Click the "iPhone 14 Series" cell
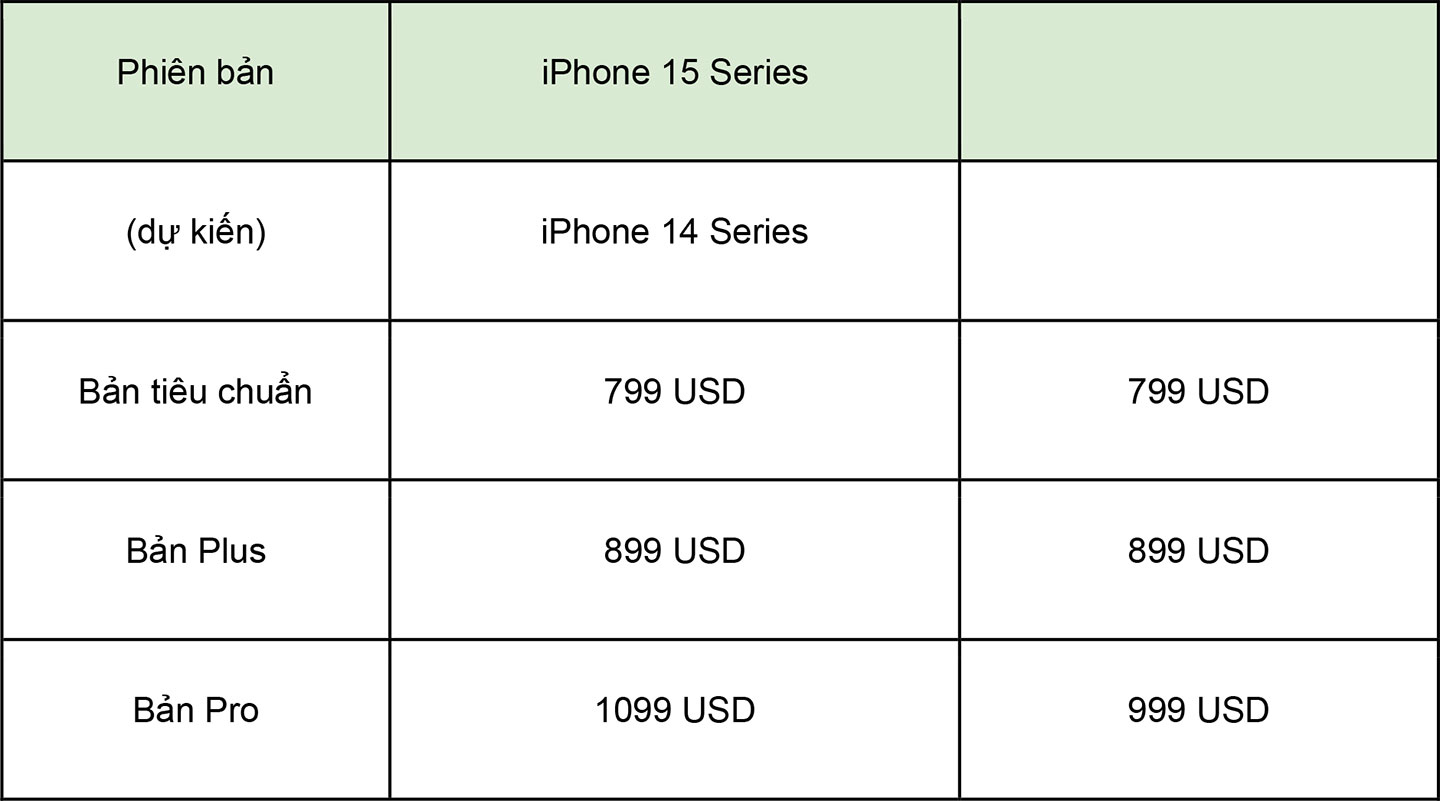The image size is (1440, 801). (x=675, y=240)
